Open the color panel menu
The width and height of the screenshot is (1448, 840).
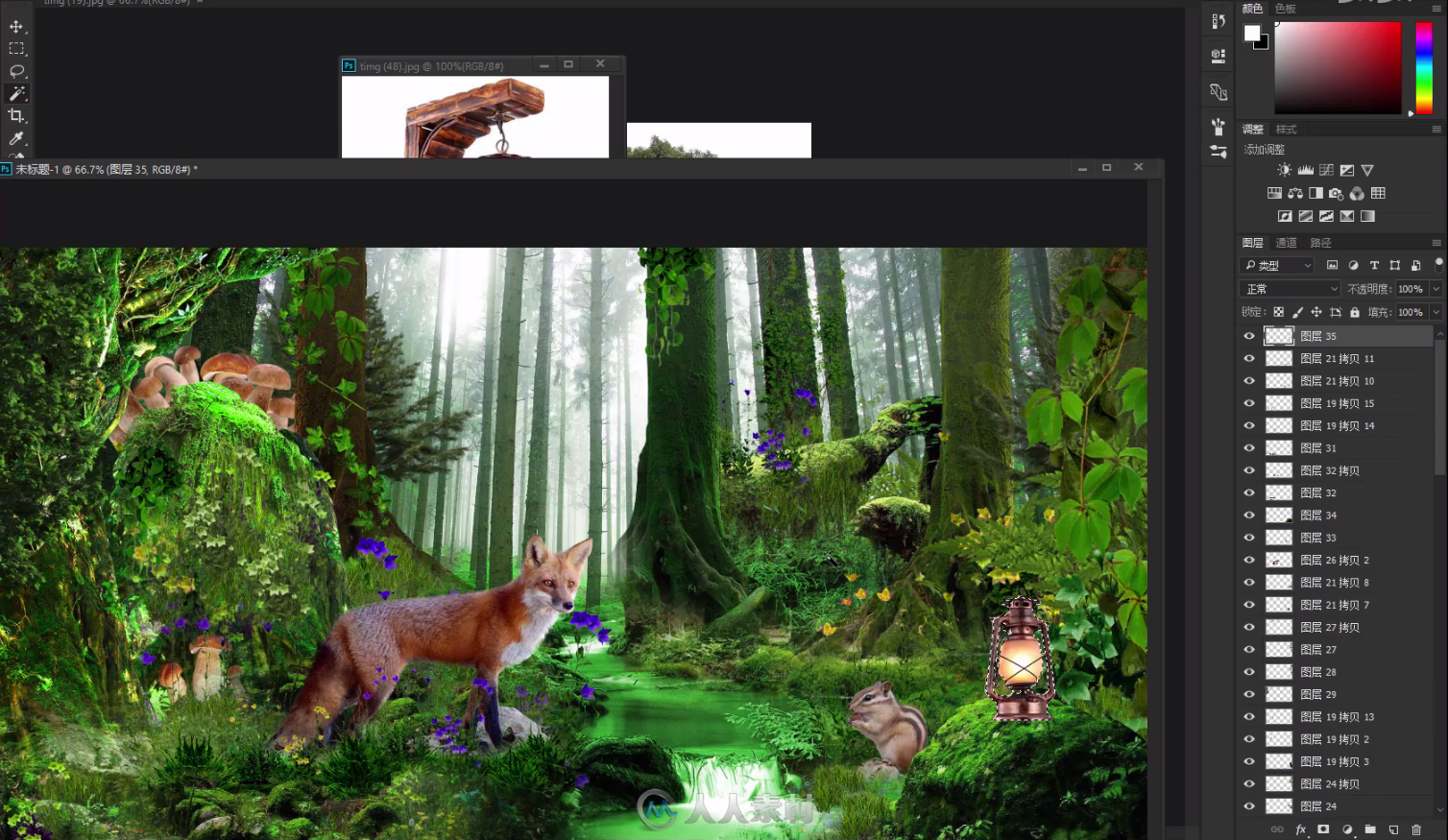coord(1436,8)
